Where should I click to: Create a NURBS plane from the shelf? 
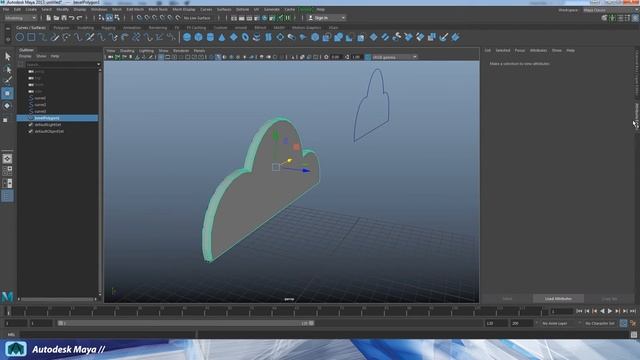coord(233,37)
